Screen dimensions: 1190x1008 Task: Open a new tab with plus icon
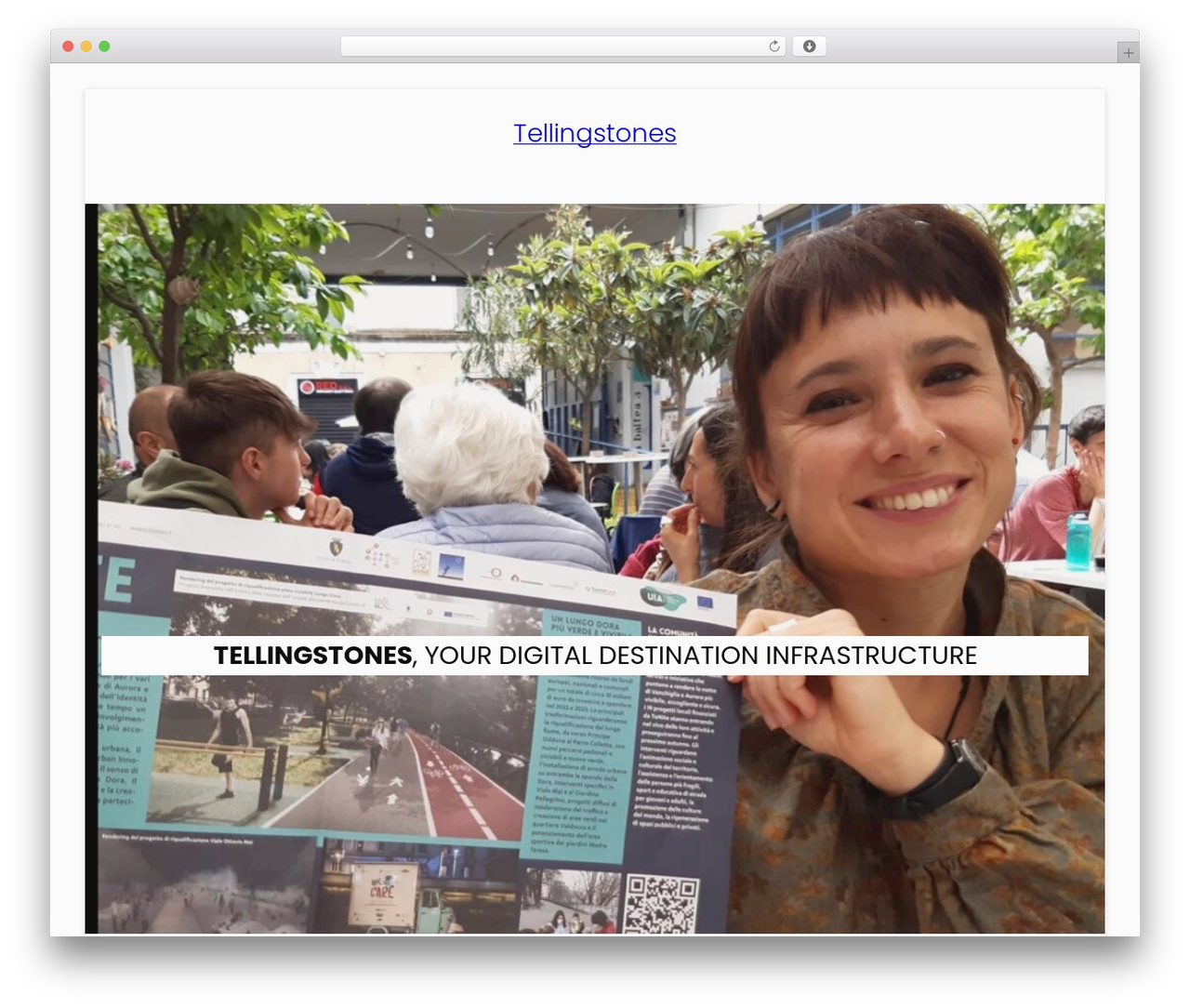(1128, 53)
